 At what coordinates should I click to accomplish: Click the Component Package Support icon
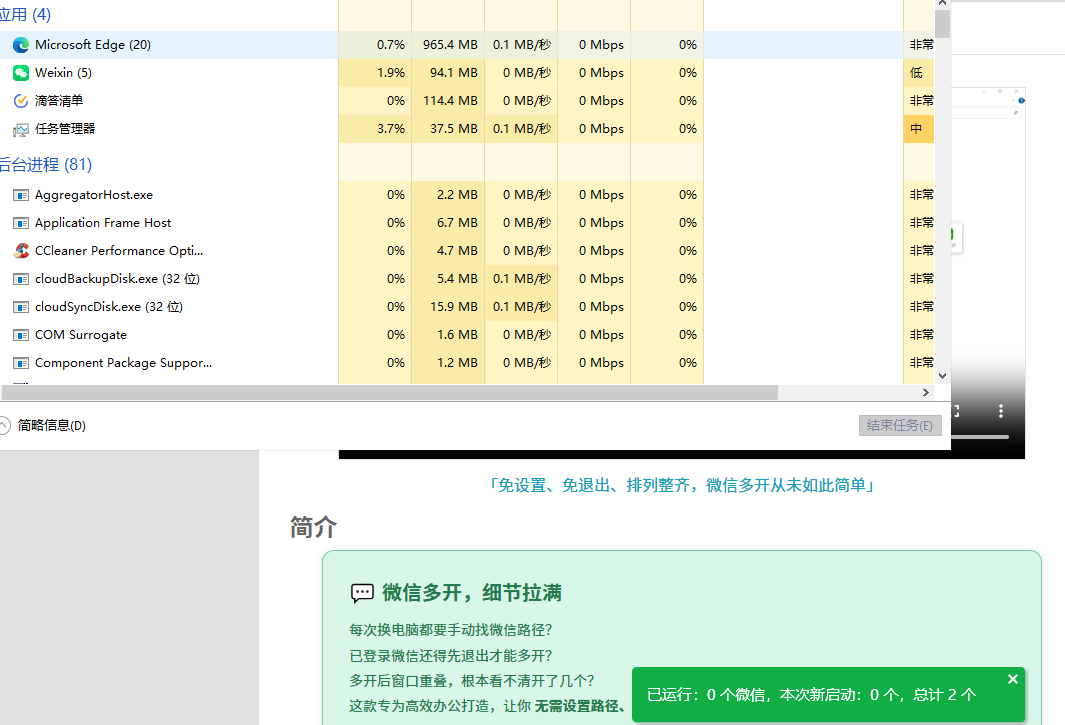point(21,363)
